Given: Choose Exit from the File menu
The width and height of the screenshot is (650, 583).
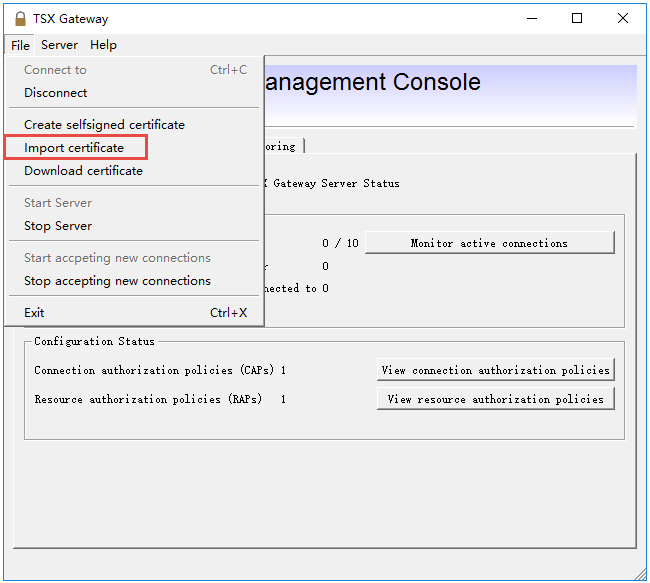Looking at the screenshot, I should click(134, 313).
